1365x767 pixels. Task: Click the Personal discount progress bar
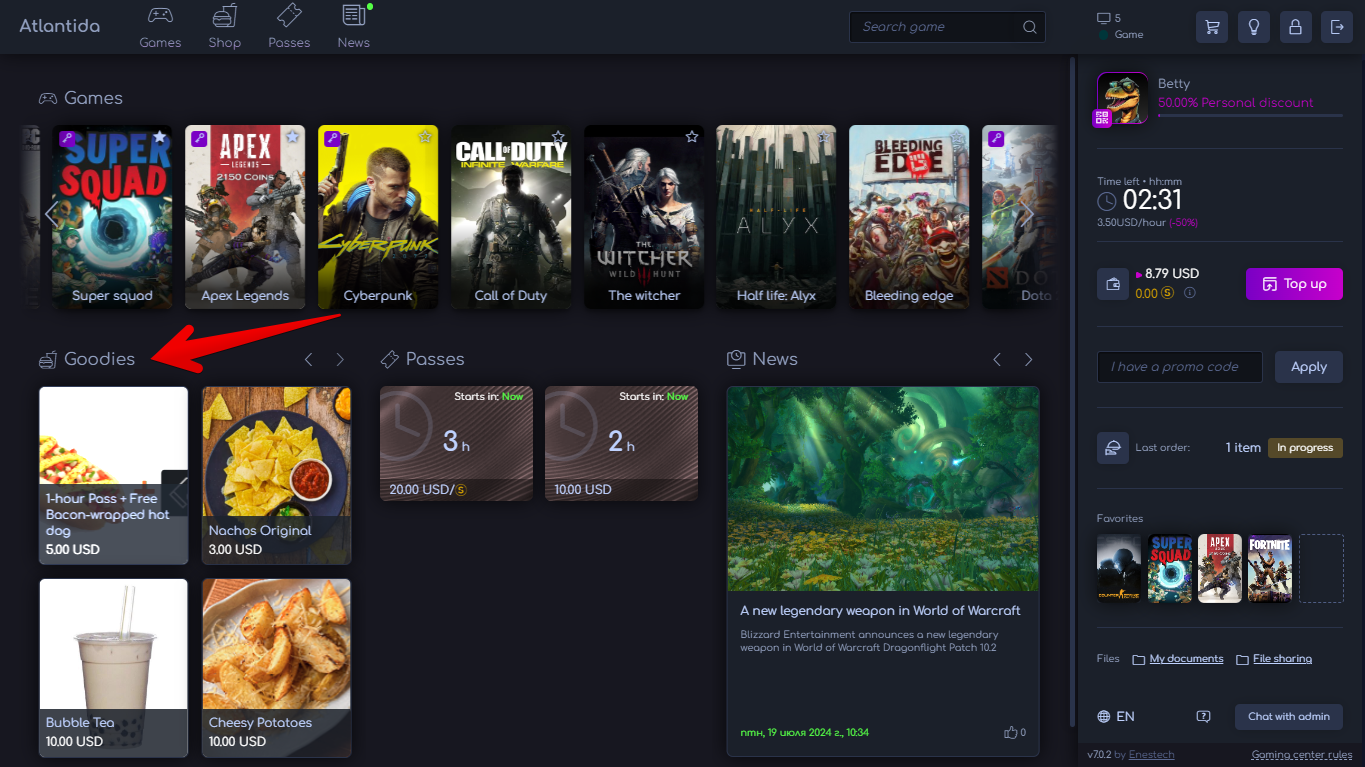pyautogui.click(x=1250, y=116)
